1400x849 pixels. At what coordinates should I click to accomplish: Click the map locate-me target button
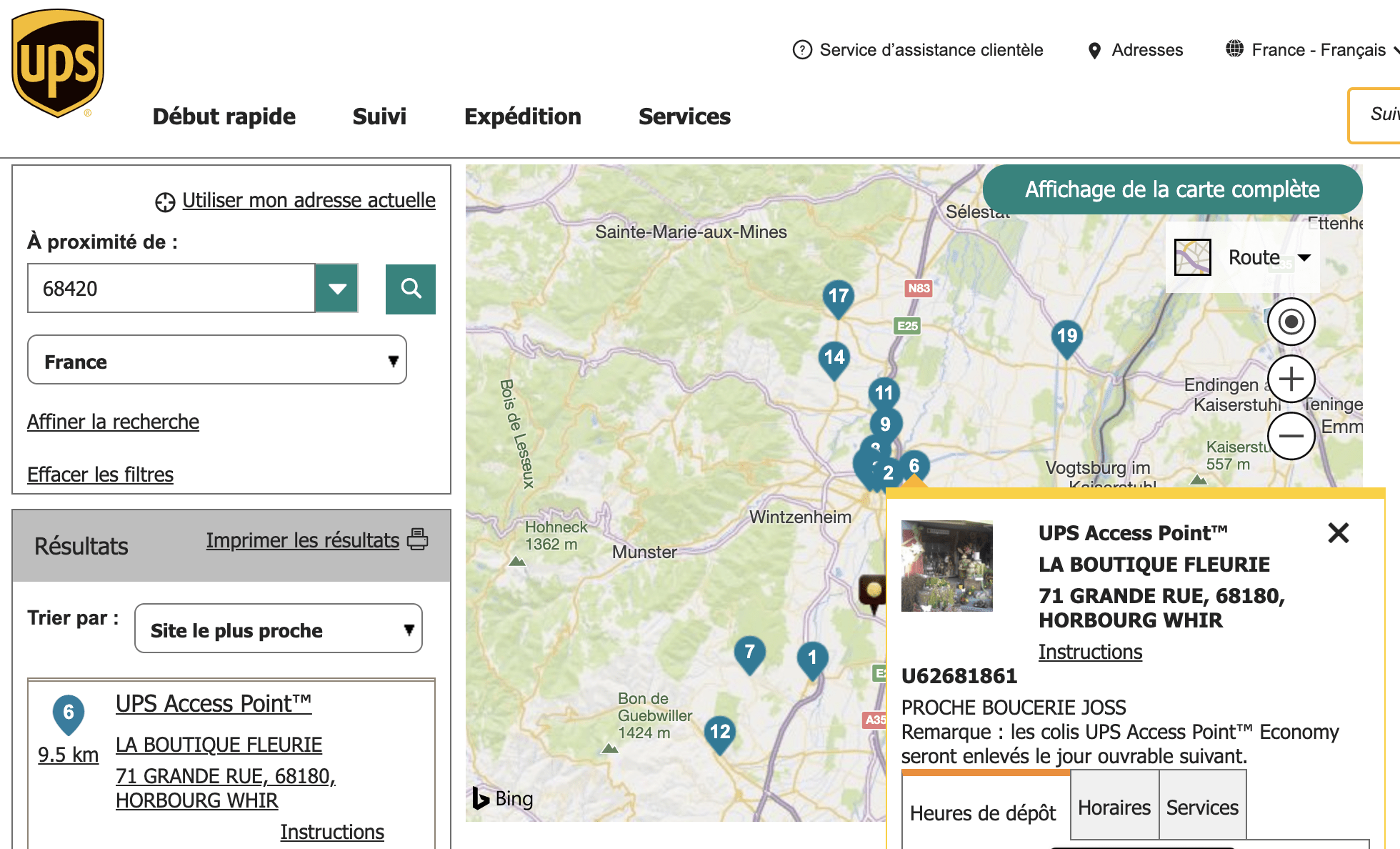[1291, 322]
